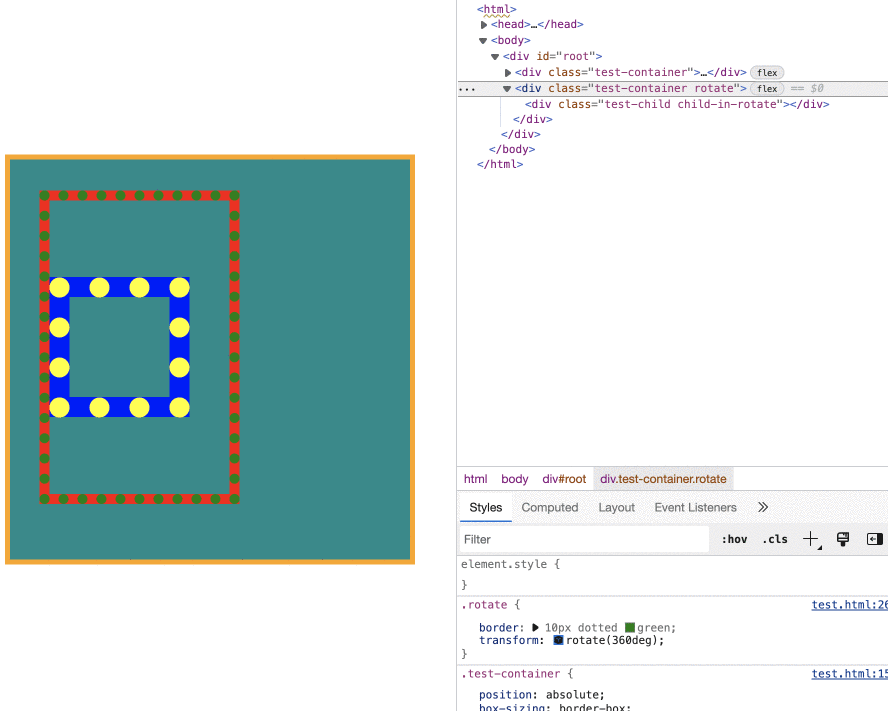Toggle the :hov element state button

[734, 539]
